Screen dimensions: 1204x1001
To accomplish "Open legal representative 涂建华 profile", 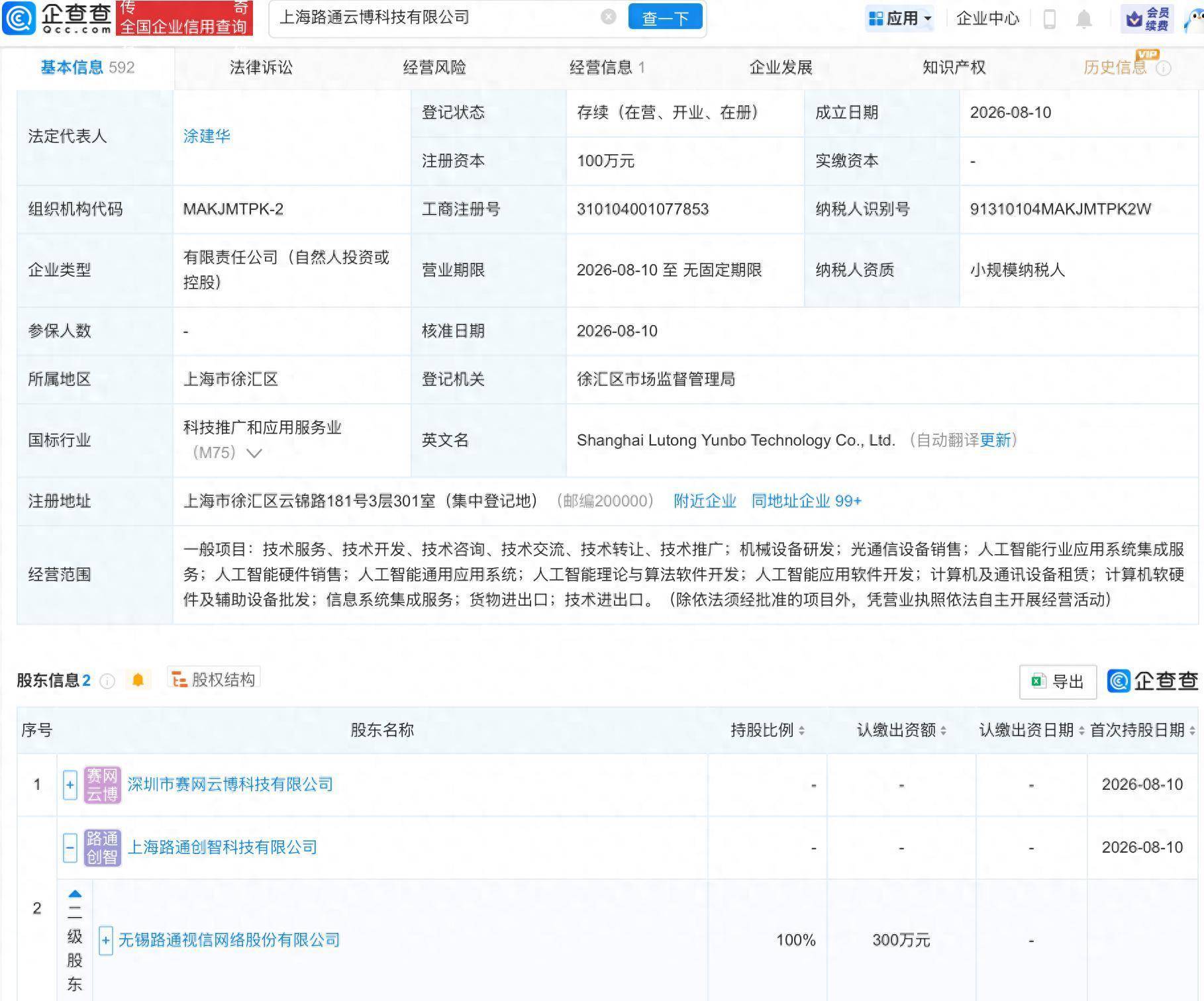I will 207,136.
